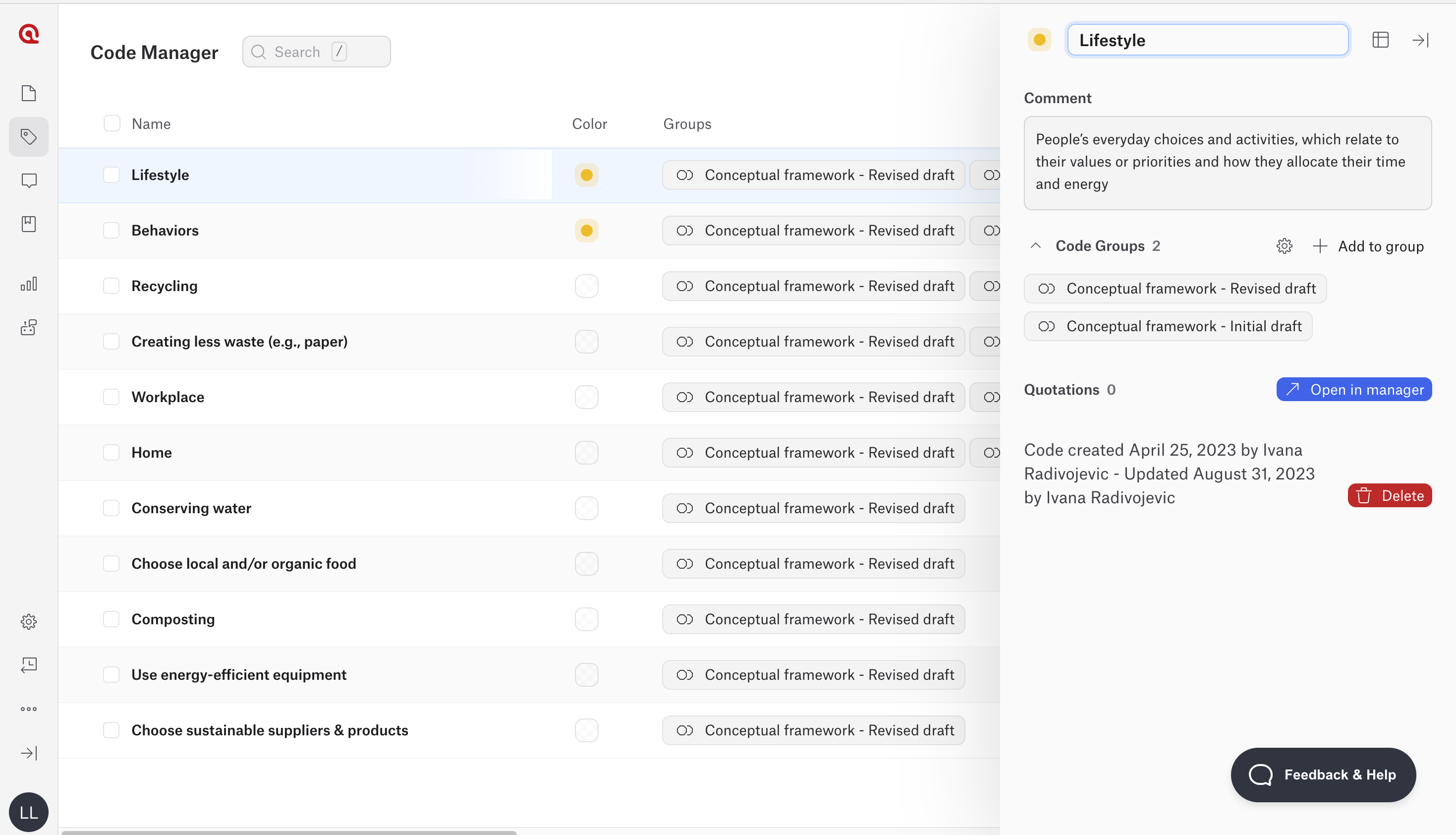Open the sidebar settings gear icon
1456x835 pixels.
click(29, 622)
